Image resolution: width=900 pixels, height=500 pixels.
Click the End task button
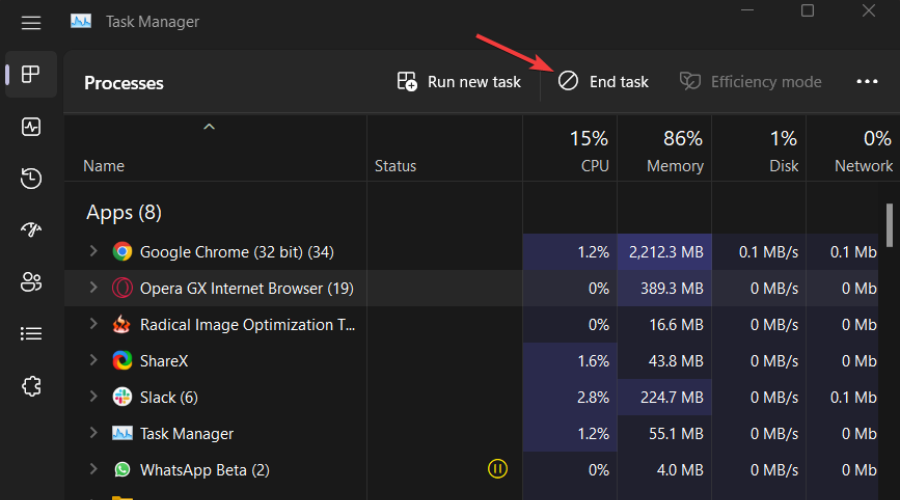tap(603, 82)
